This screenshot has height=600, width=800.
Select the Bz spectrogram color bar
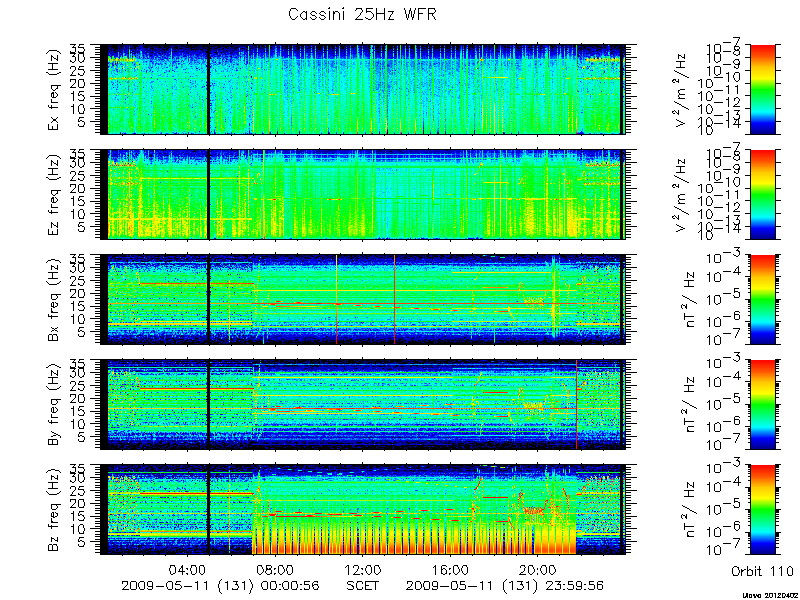[x=762, y=510]
